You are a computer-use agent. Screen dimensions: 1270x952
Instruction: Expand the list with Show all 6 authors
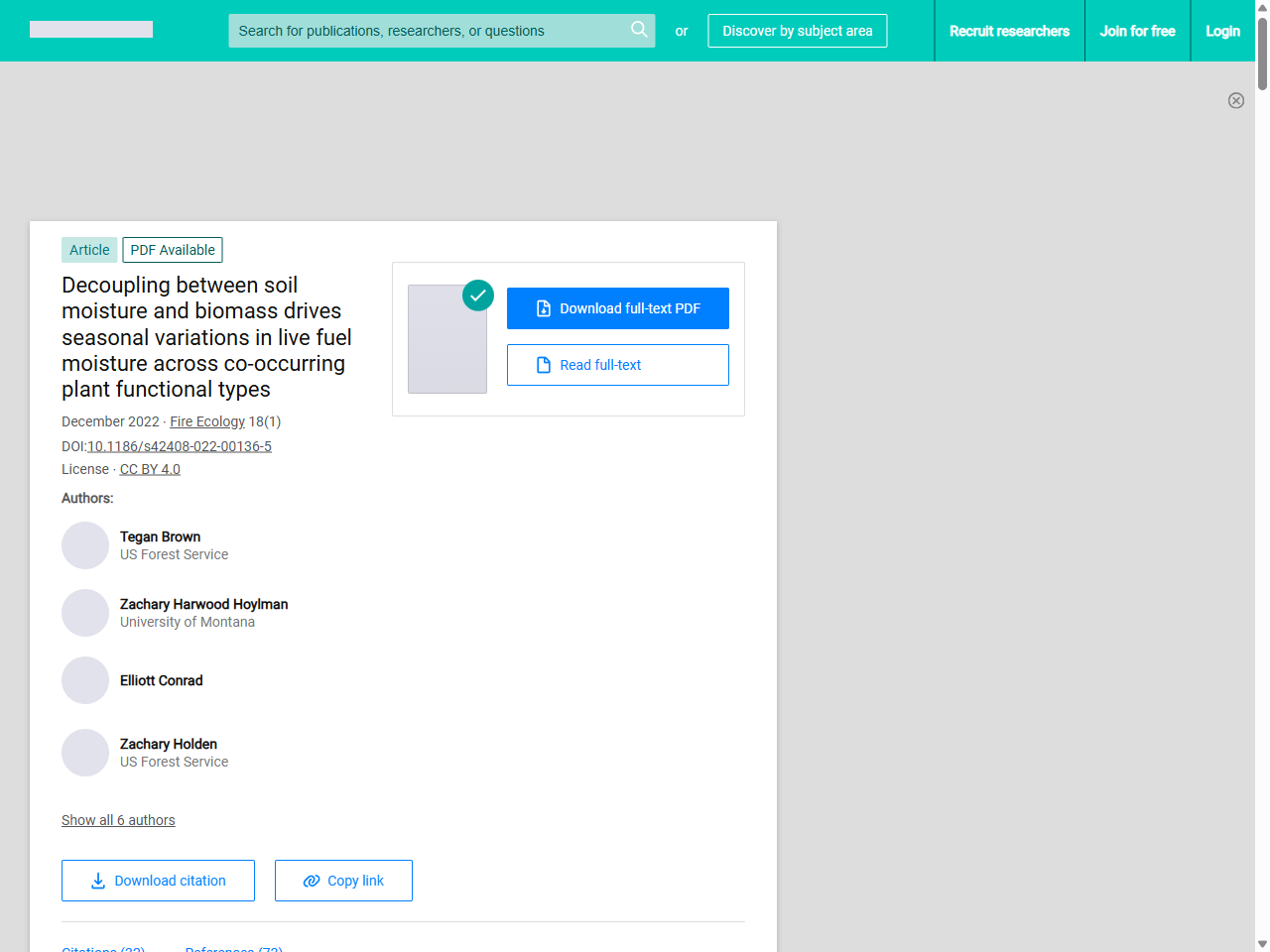pos(118,820)
